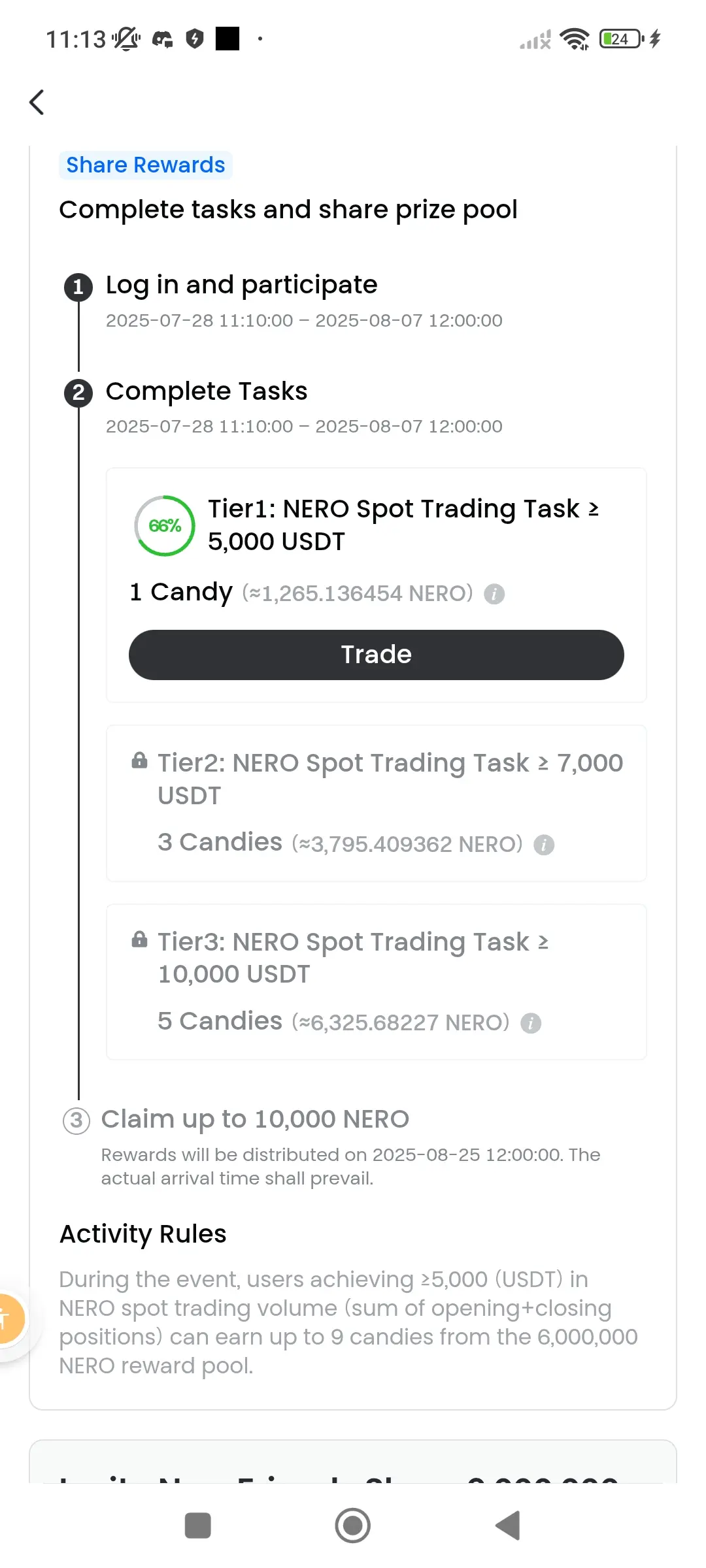
Task: Open the locked Tier3 10,000 USDT card
Action: pyautogui.click(x=377, y=982)
